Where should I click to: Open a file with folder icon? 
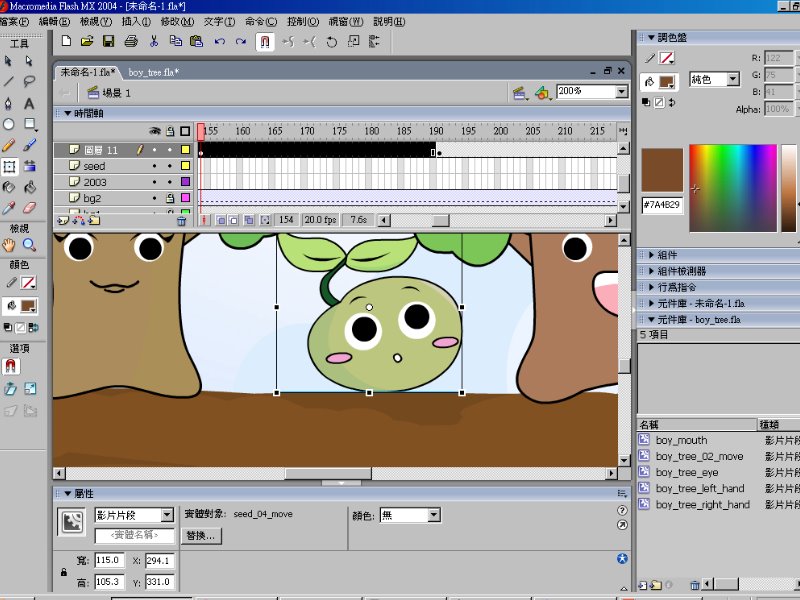coord(87,41)
